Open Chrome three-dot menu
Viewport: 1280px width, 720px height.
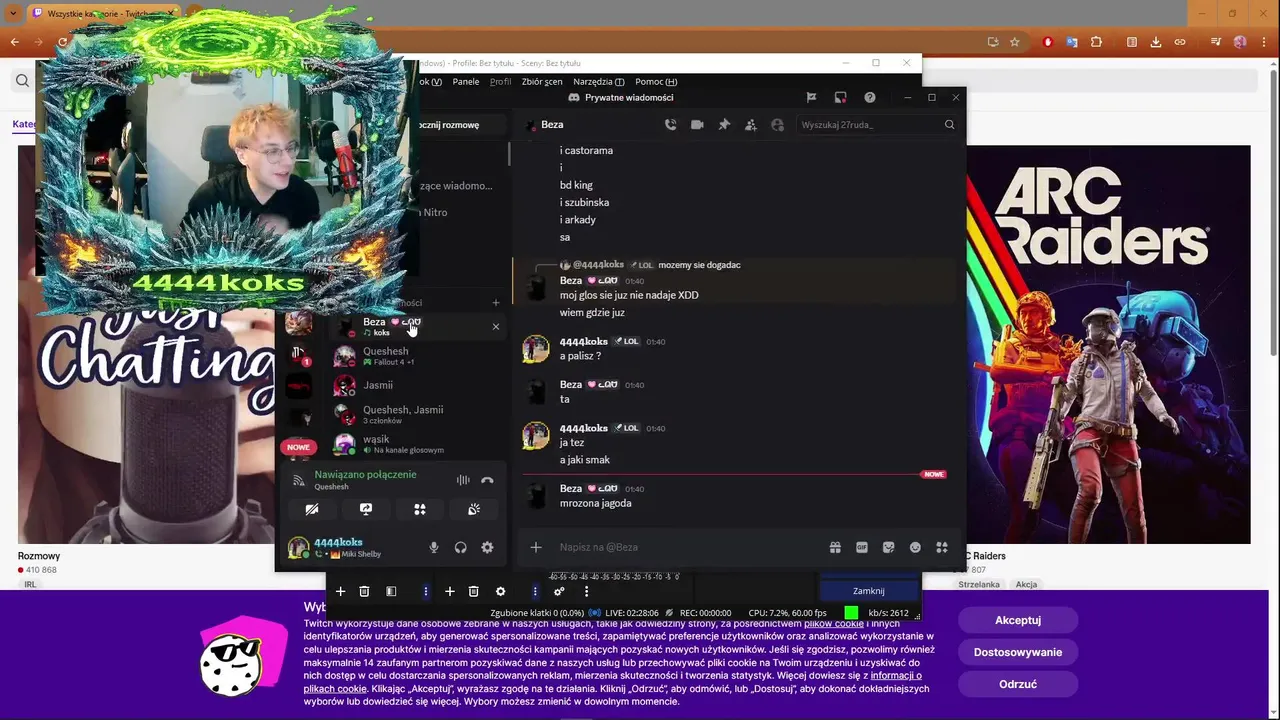[1263, 42]
